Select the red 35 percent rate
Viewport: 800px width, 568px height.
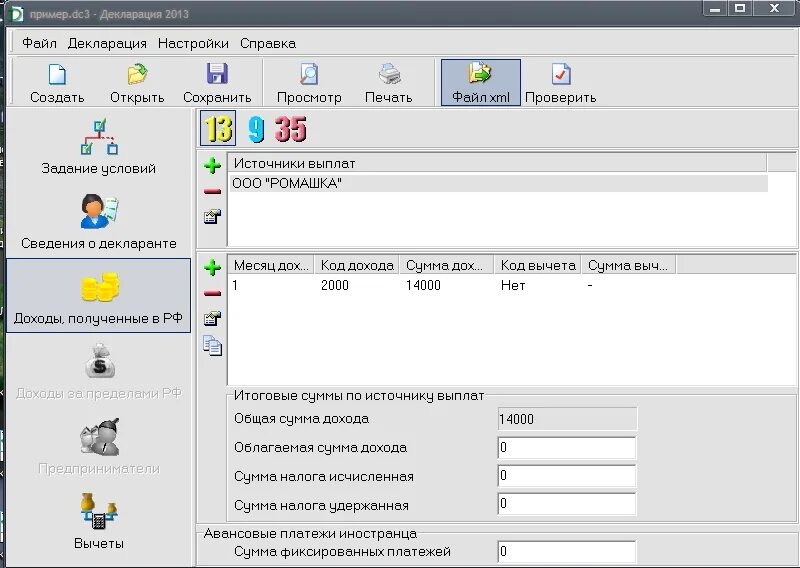(x=291, y=129)
